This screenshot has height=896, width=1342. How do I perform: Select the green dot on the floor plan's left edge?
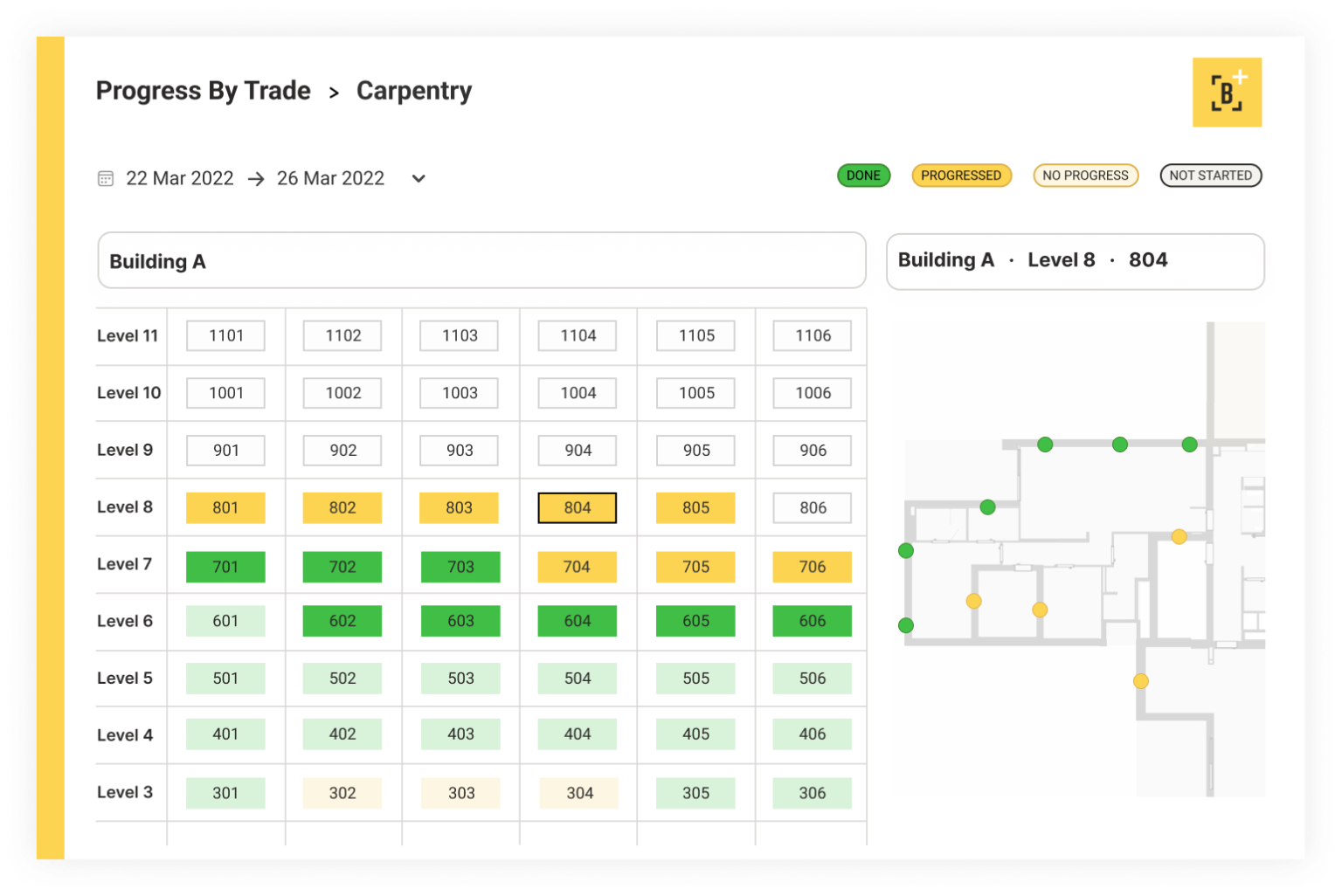tap(906, 550)
